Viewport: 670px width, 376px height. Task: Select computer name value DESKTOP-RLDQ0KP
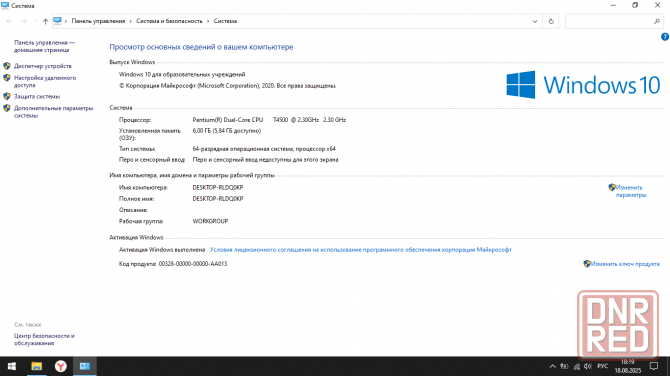tap(217, 187)
